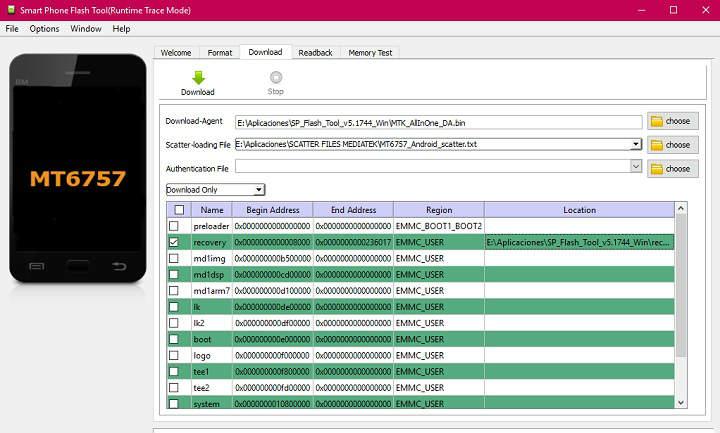Check the md1img partition checkbox

click(x=174, y=258)
